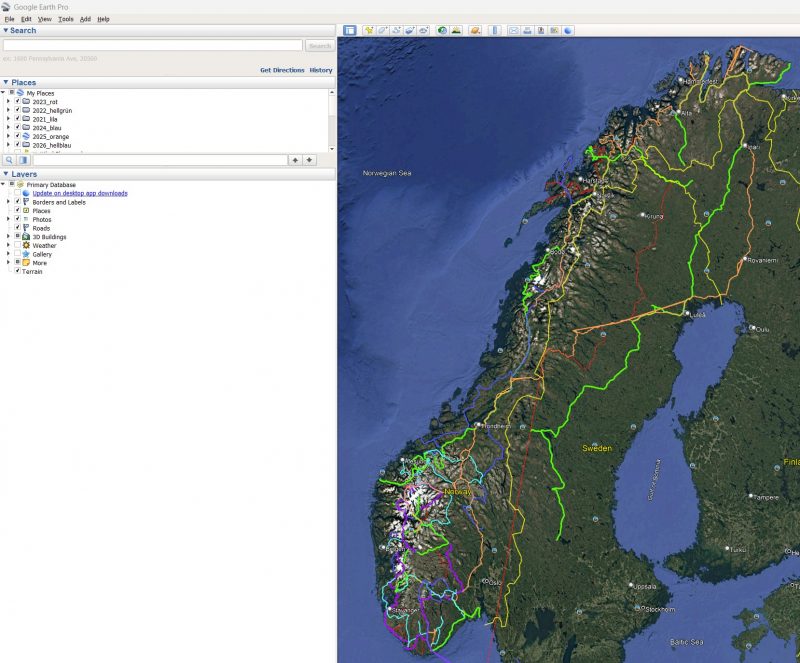This screenshot has height=663, width=800.
Task: Collapse the Search panel
Action: (6, 31)
